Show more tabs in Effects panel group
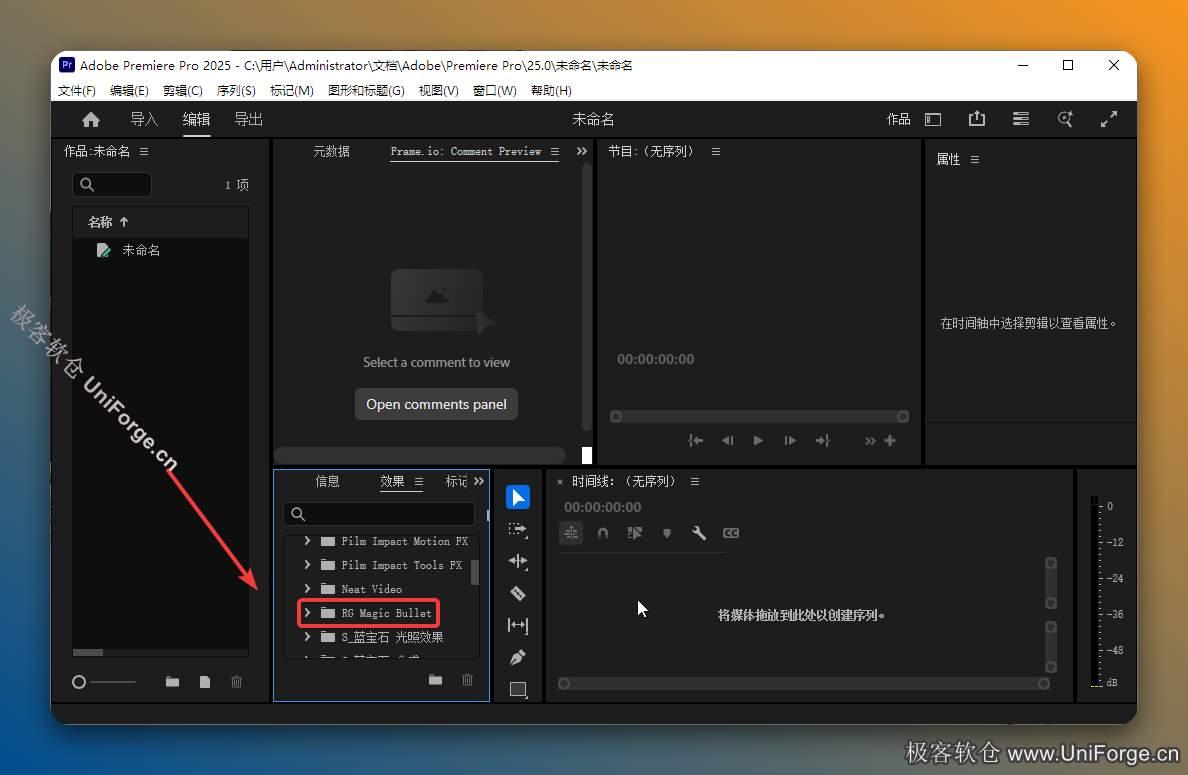Image resolution: width=1188 pixels, height=775 pixels. pyautogui.click(x=479, y=481)
